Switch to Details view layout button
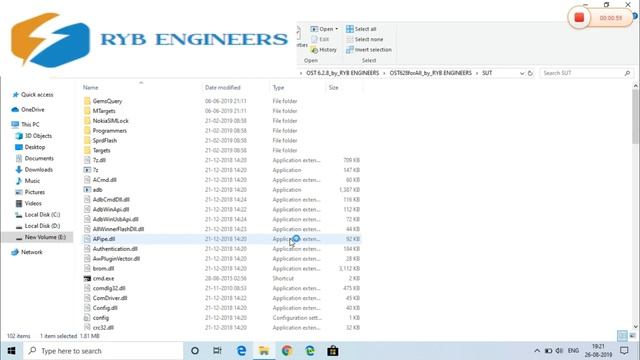The width and height of the screenshot is (640, 360). click(x=622, y=336)
